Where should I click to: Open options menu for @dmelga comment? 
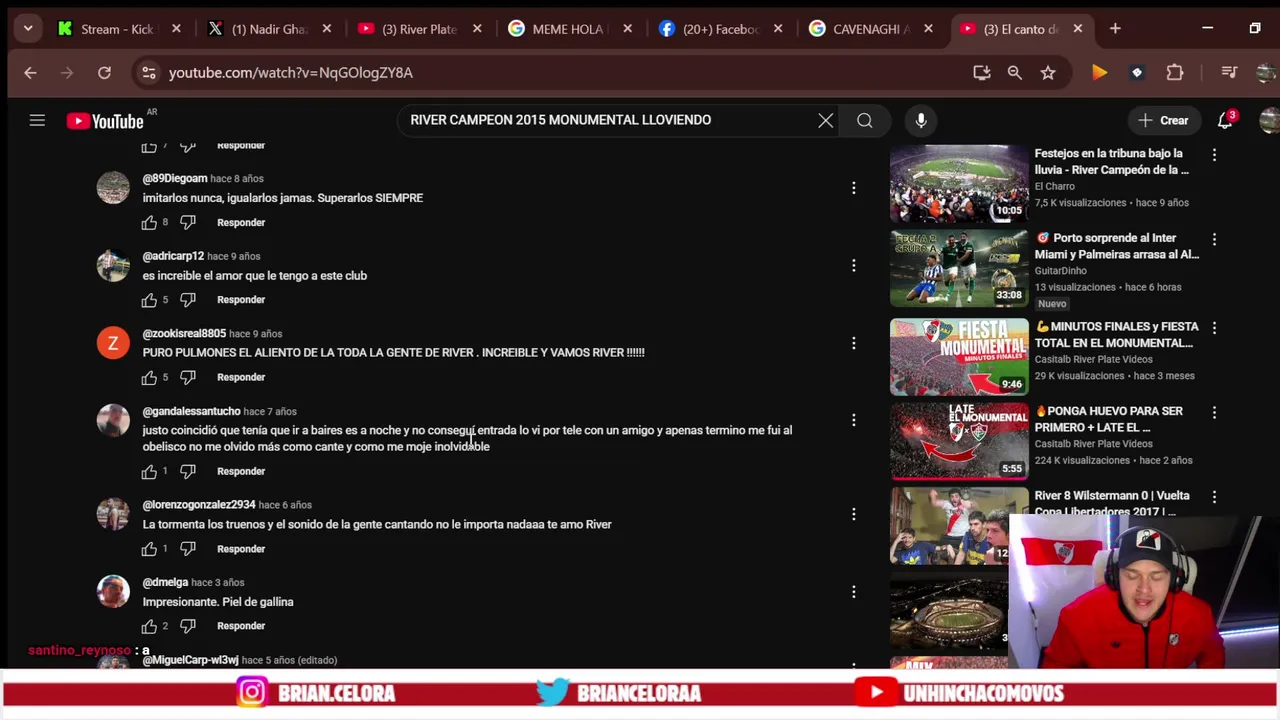point(853,592)
